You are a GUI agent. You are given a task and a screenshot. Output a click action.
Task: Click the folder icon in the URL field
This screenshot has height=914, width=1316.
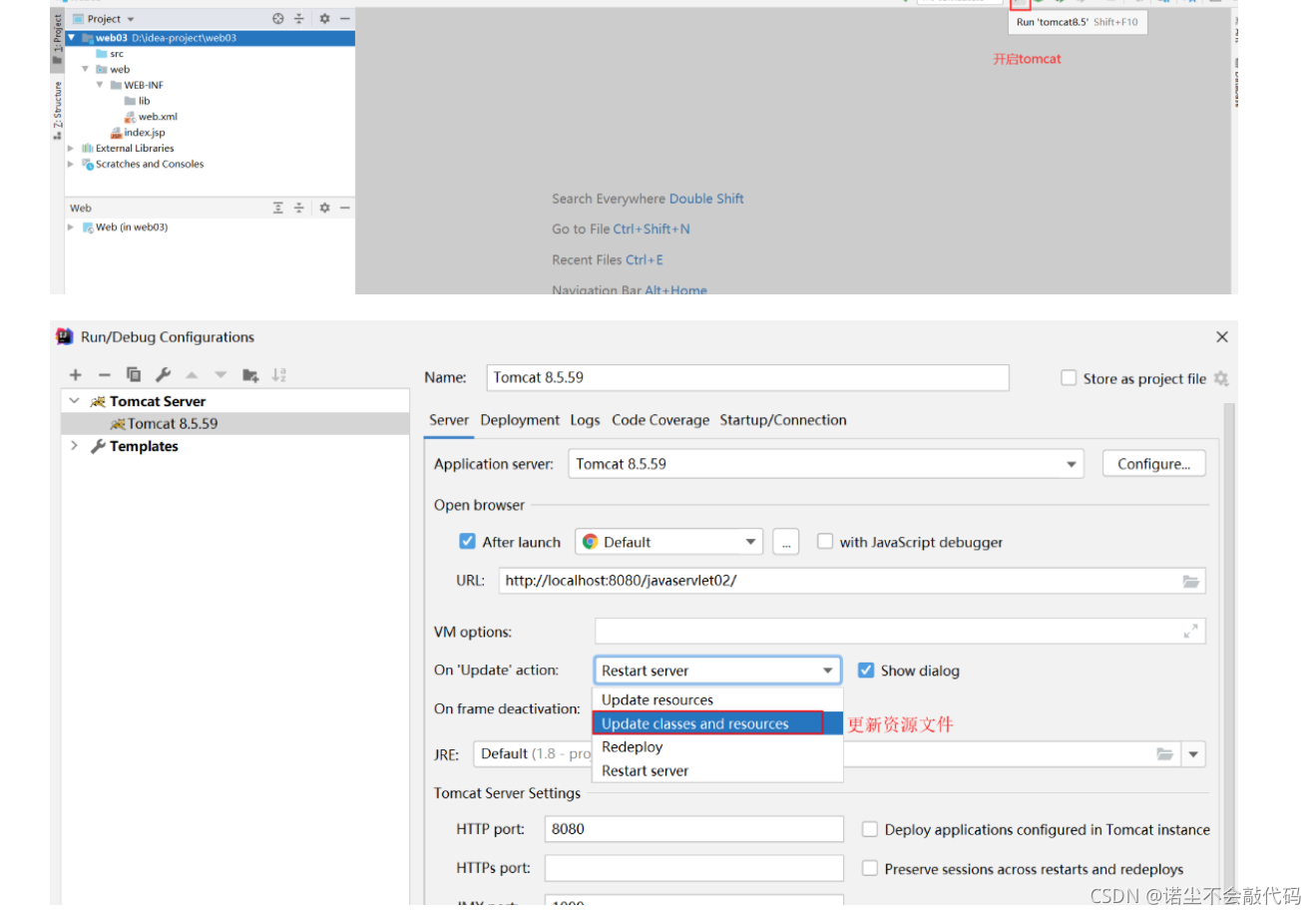tap(1190, 581)
